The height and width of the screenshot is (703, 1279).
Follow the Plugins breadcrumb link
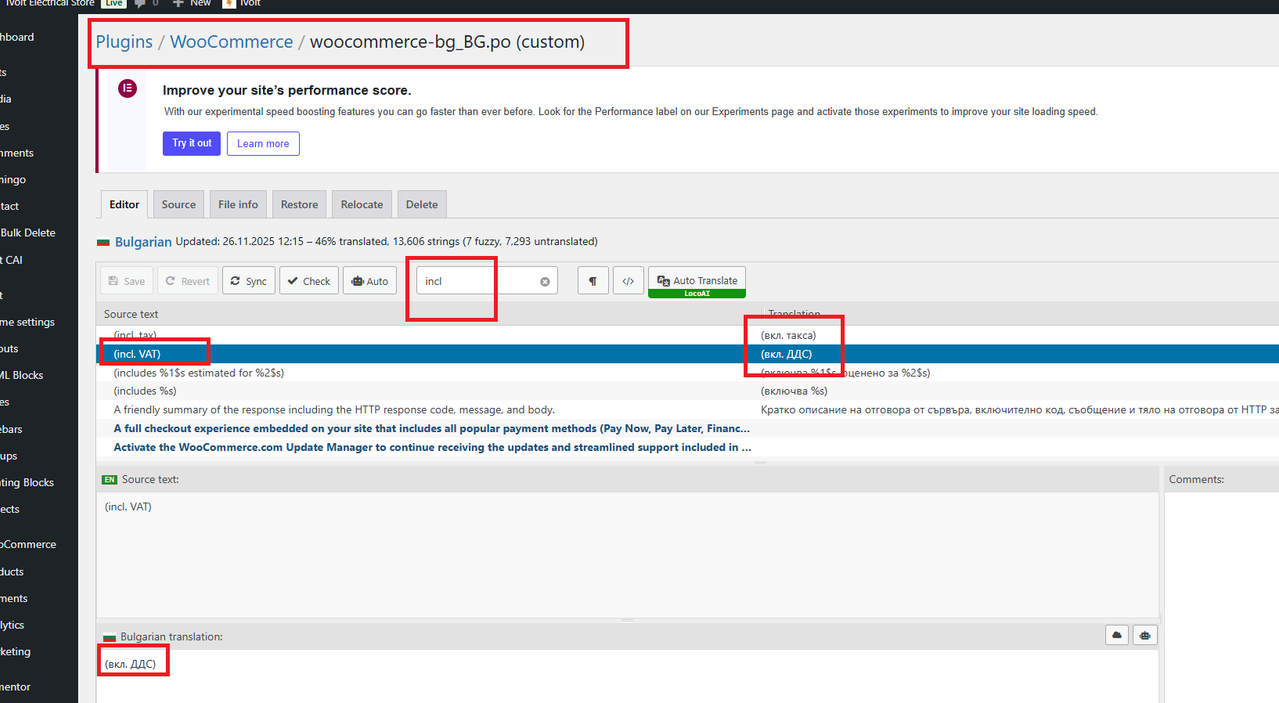[x=124, y=42]
